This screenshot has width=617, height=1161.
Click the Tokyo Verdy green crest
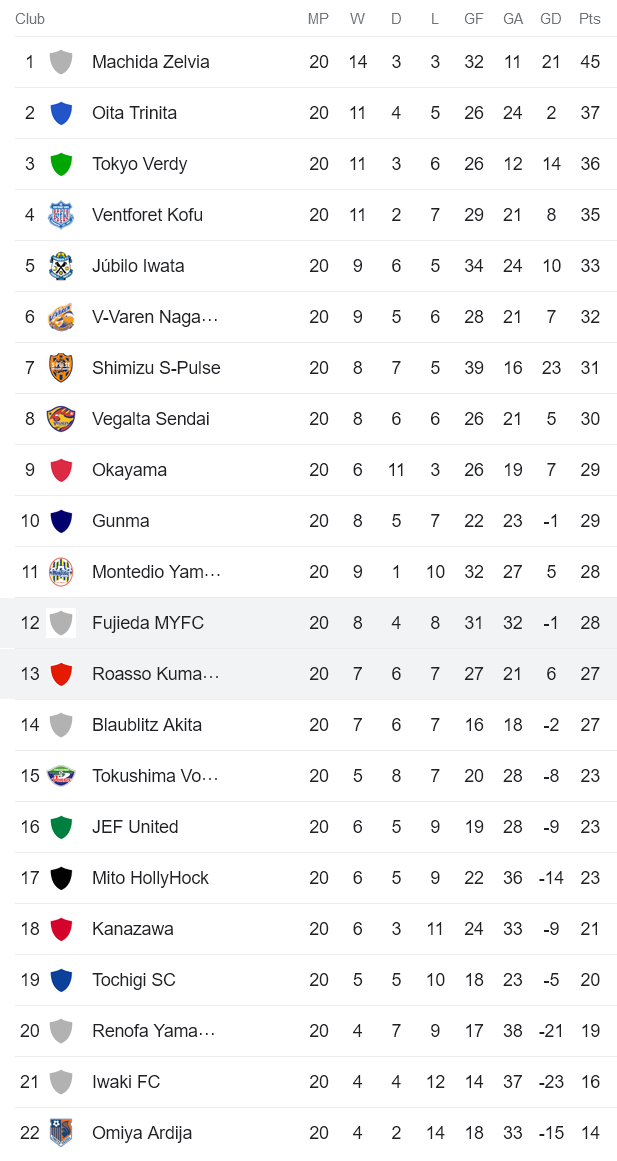click(x=61, y=163)
